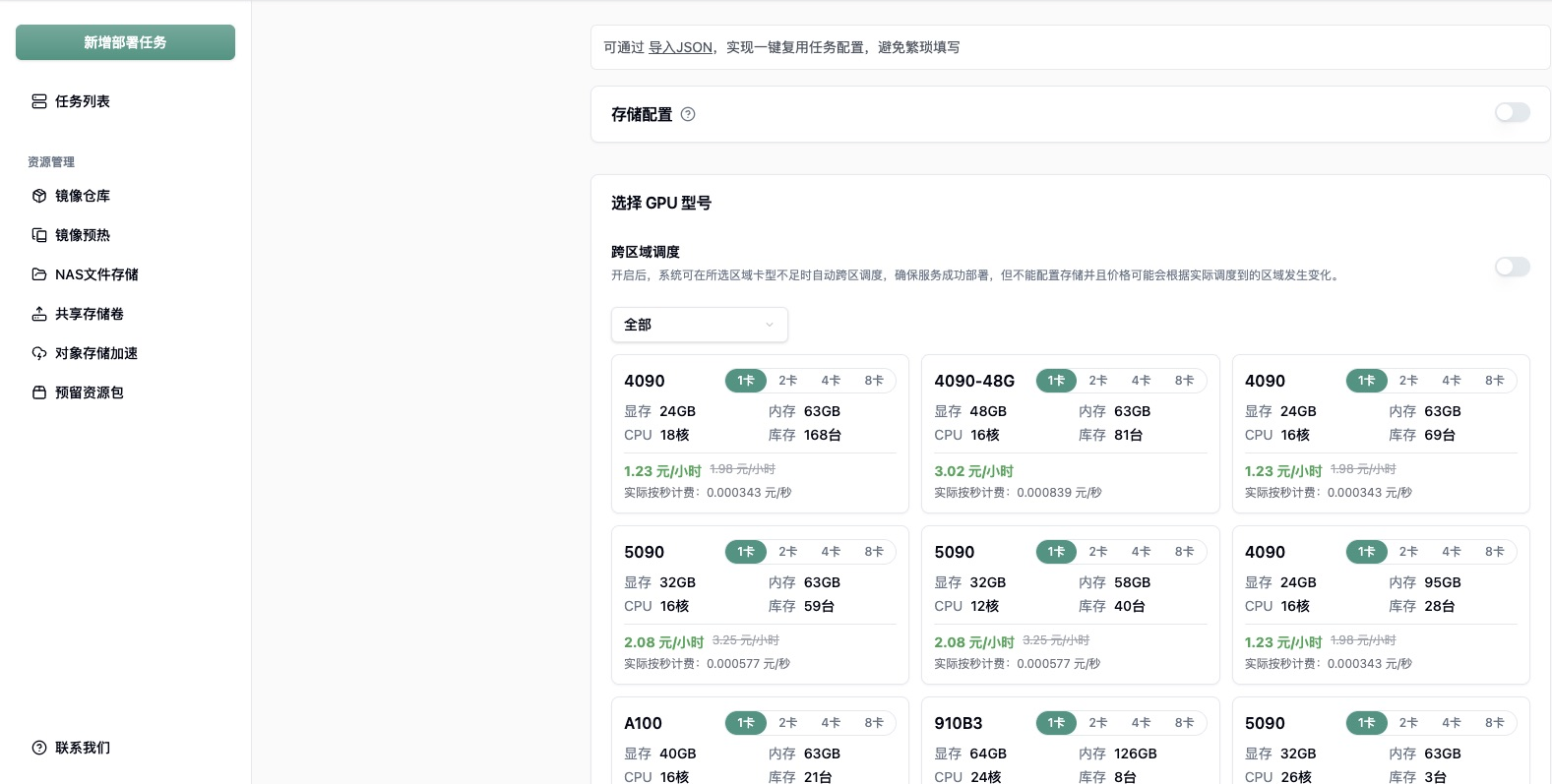This screenshot has width=1552, height=784.
Task: Open the 全部 region dropdown
Action: coord(700,325)
